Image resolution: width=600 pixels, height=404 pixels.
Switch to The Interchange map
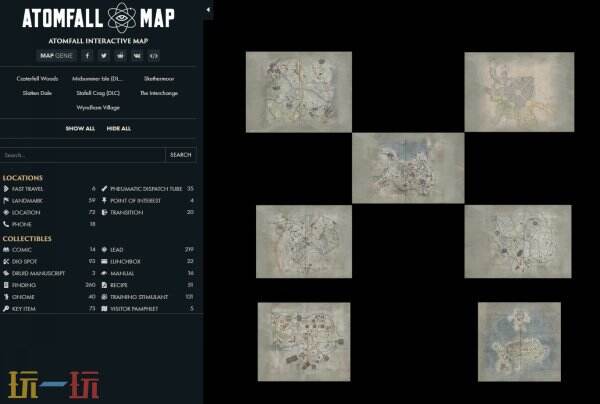click(x=159, y=93)
